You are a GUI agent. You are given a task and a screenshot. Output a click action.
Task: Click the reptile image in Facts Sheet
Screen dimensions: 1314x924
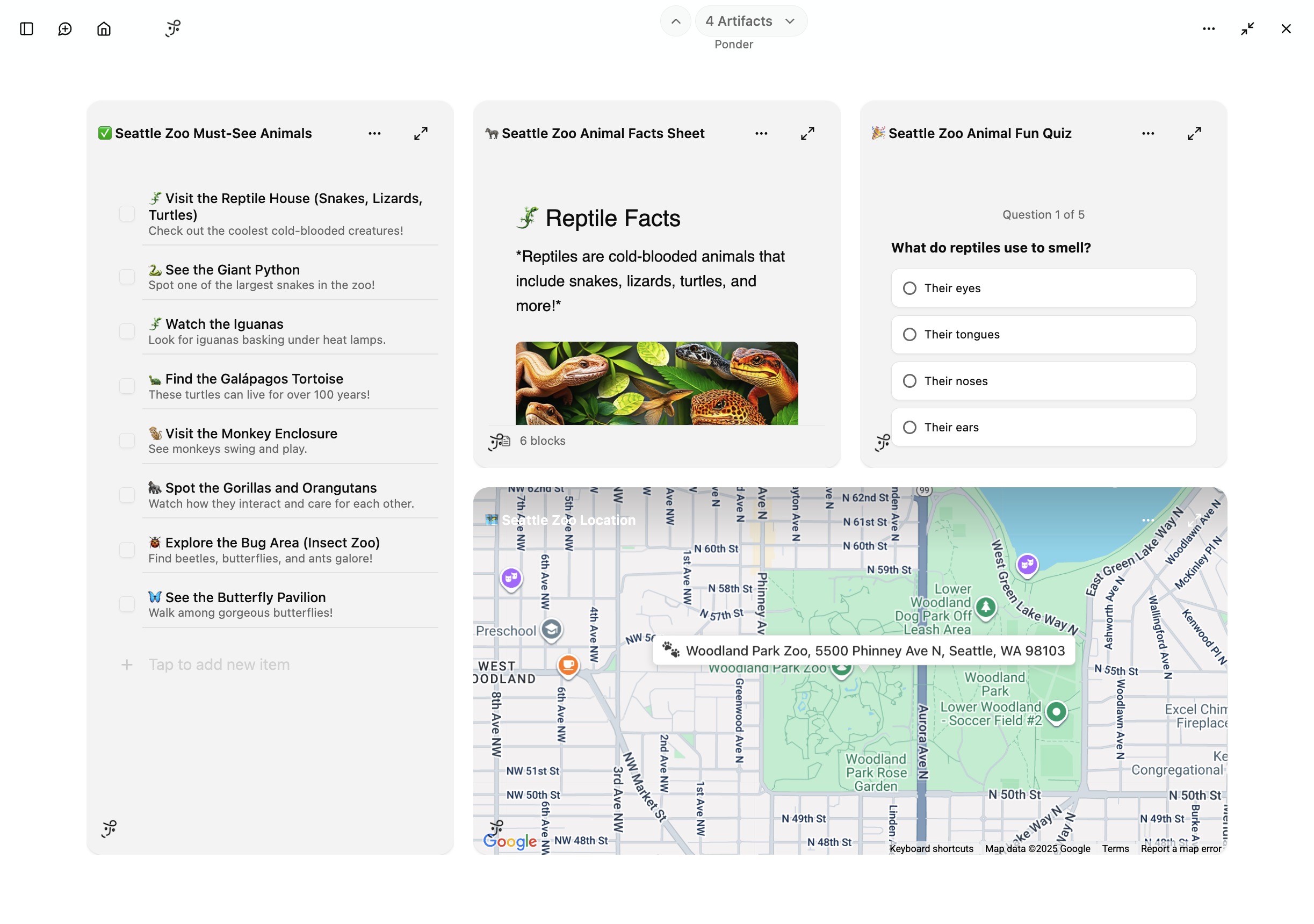656,382
